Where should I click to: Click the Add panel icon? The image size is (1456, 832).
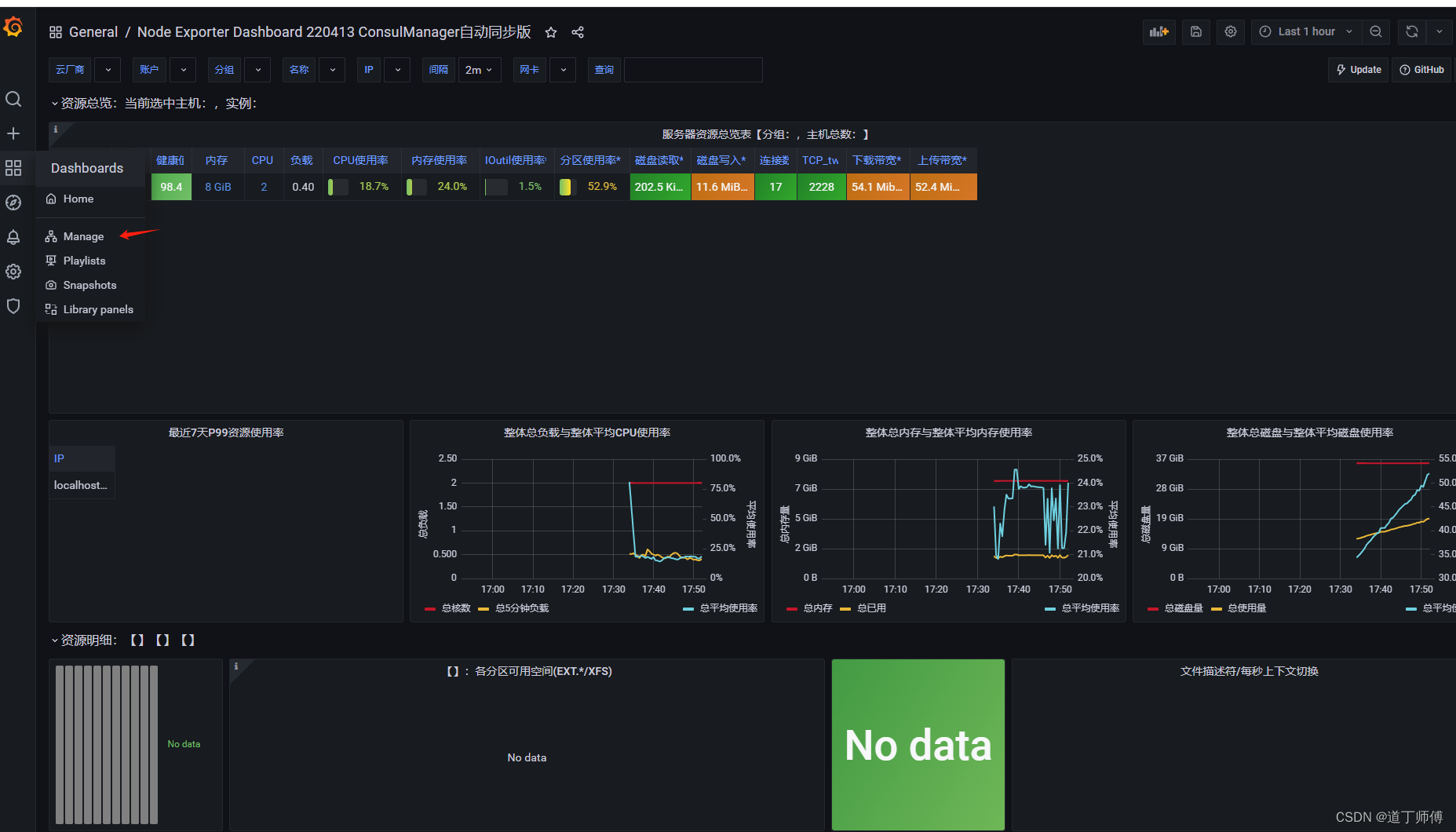pyautogui.click(x=1159, y=31)
